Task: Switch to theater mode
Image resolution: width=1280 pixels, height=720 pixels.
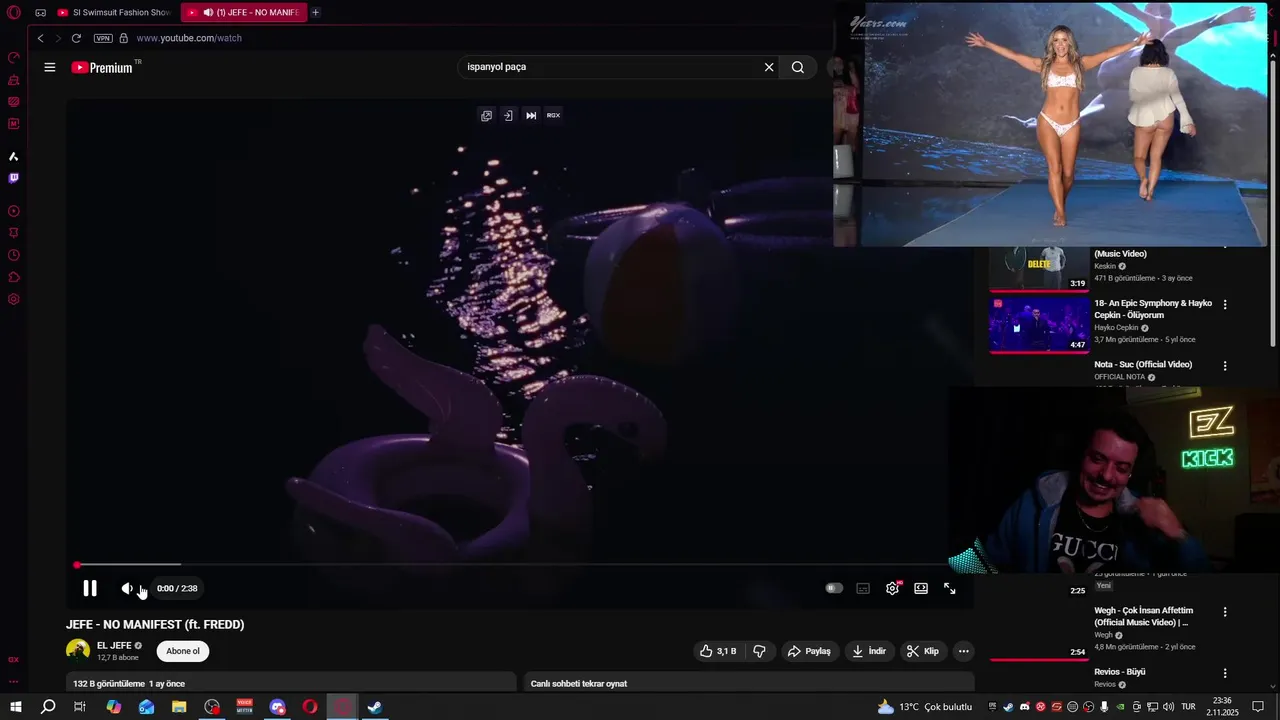Action: coord(921,589)
